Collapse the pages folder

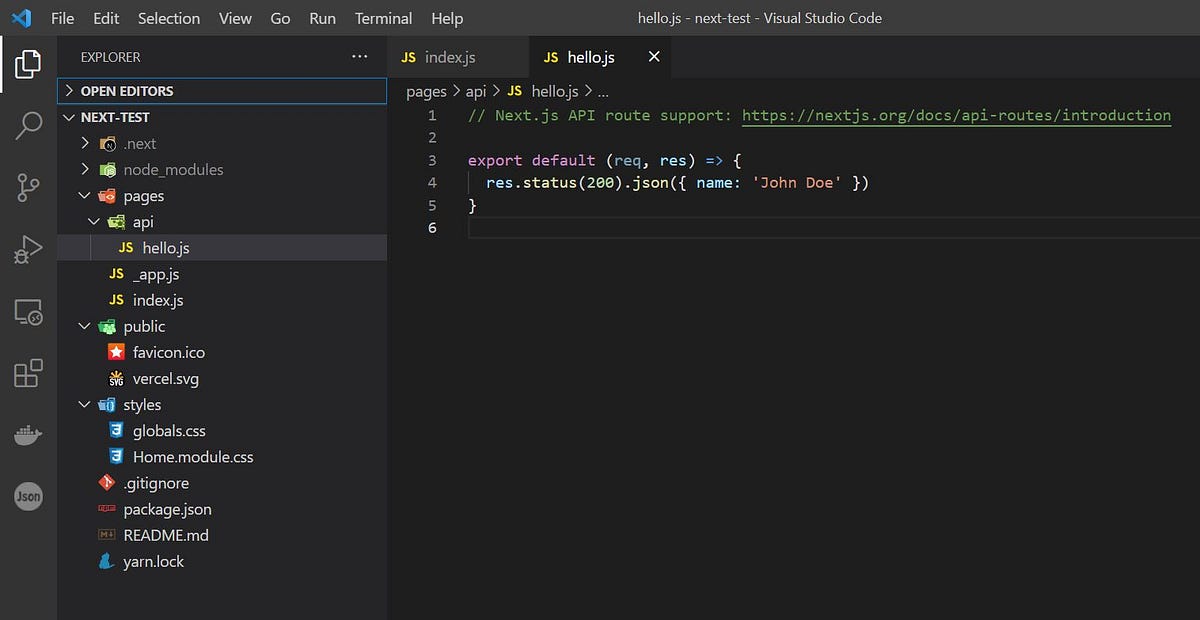(84, 195)
